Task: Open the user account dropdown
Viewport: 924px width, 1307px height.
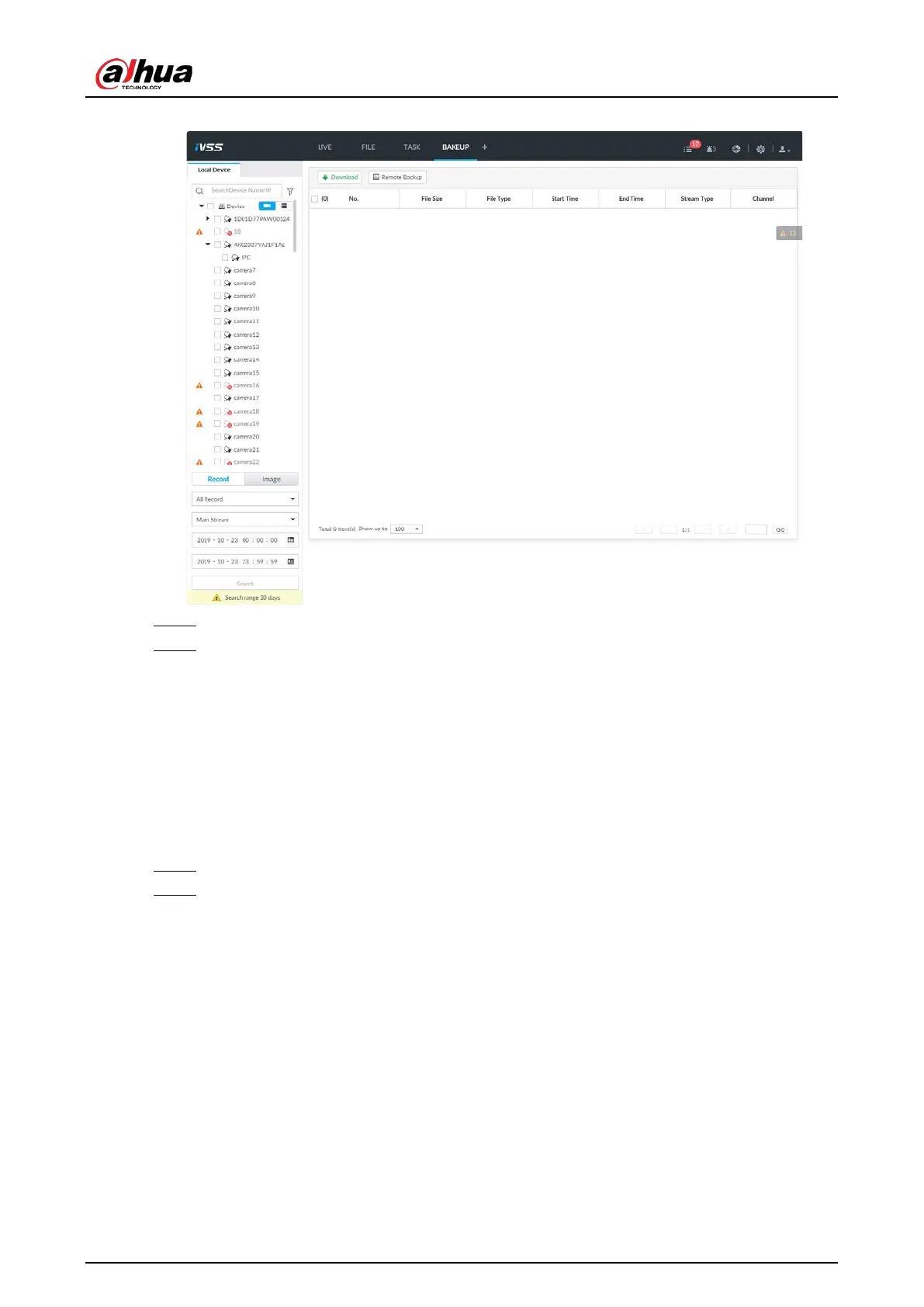Action: click(784, 148)
